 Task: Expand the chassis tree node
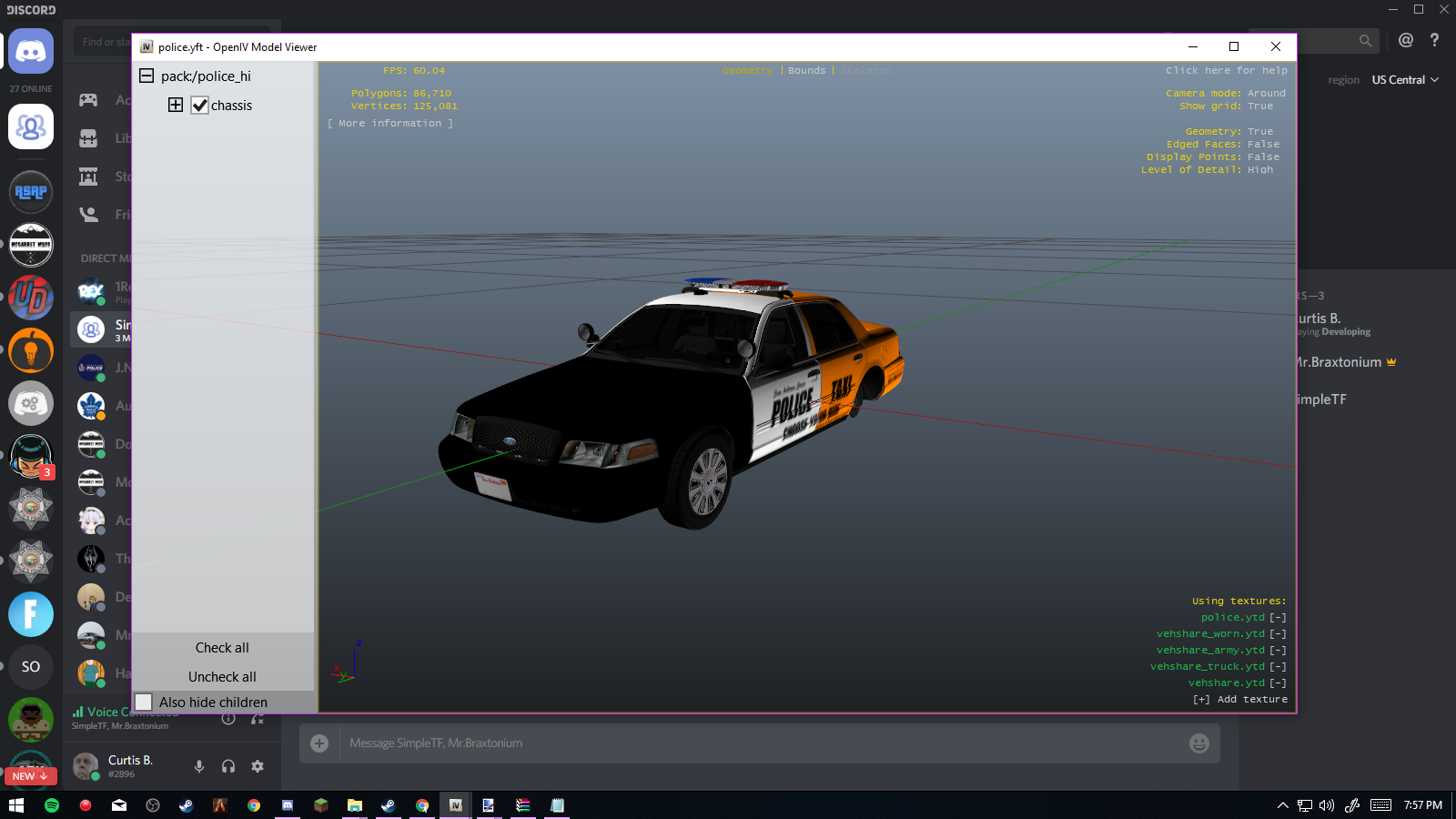176,105
